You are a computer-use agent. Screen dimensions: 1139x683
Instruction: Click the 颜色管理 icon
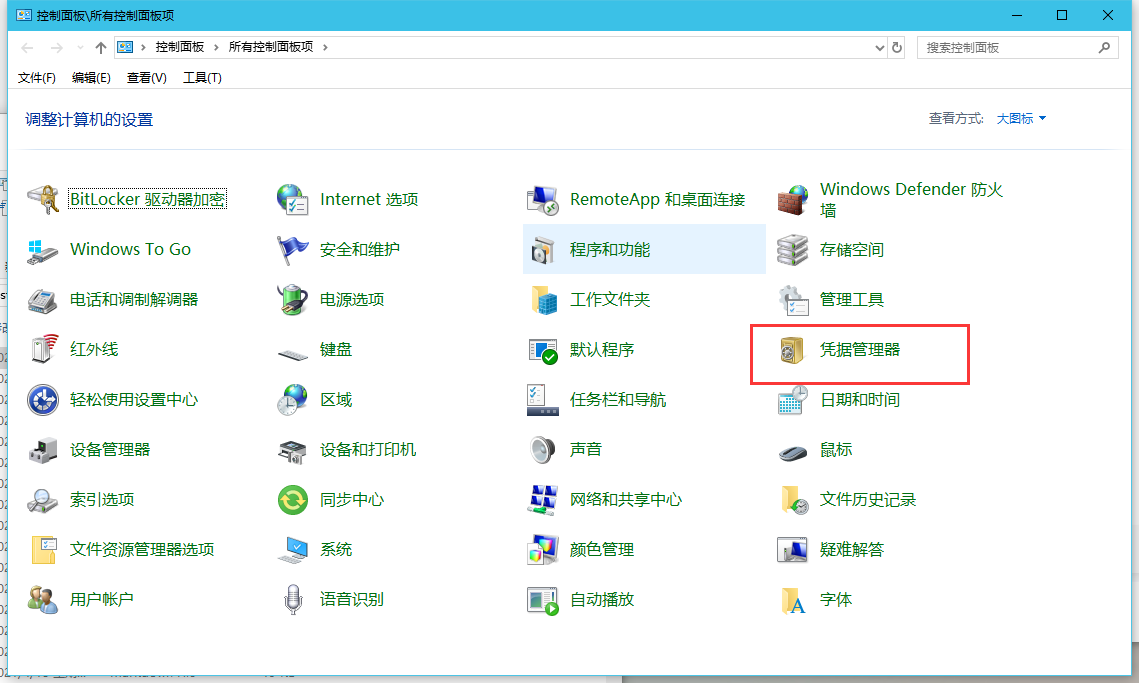pyautogui.click(x=542, y=550)
